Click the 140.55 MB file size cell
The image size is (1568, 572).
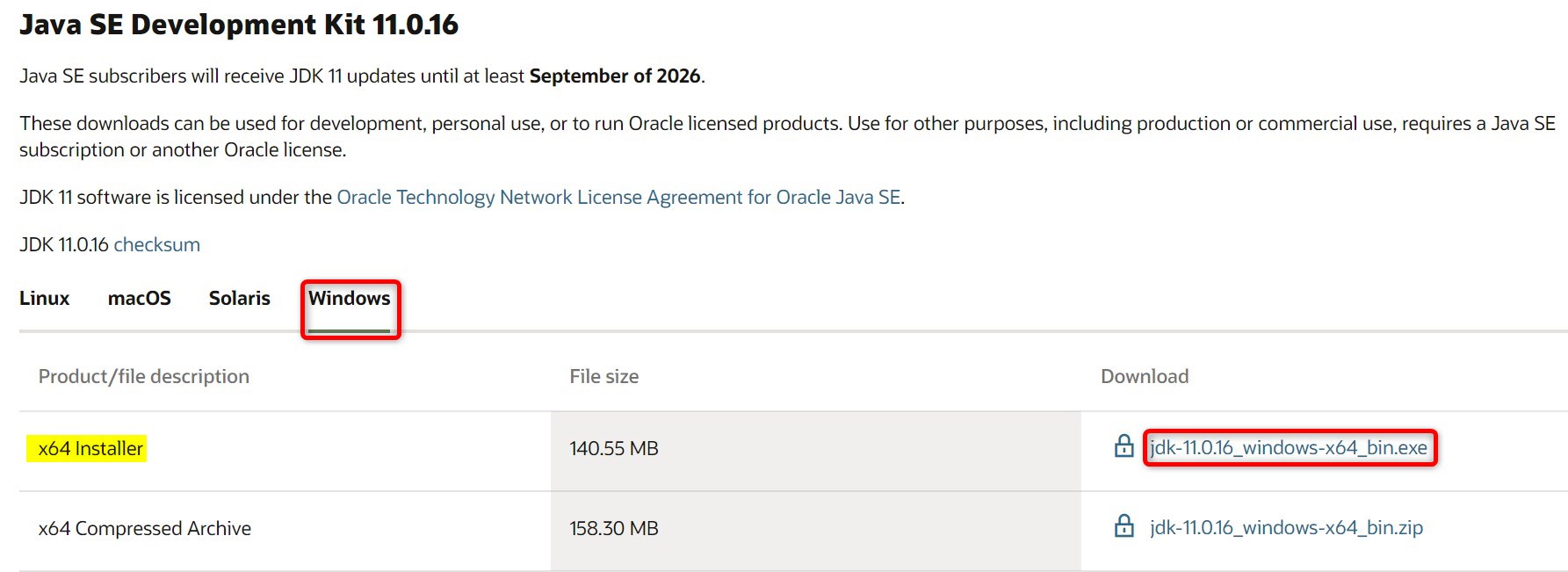tap(613, 449)
